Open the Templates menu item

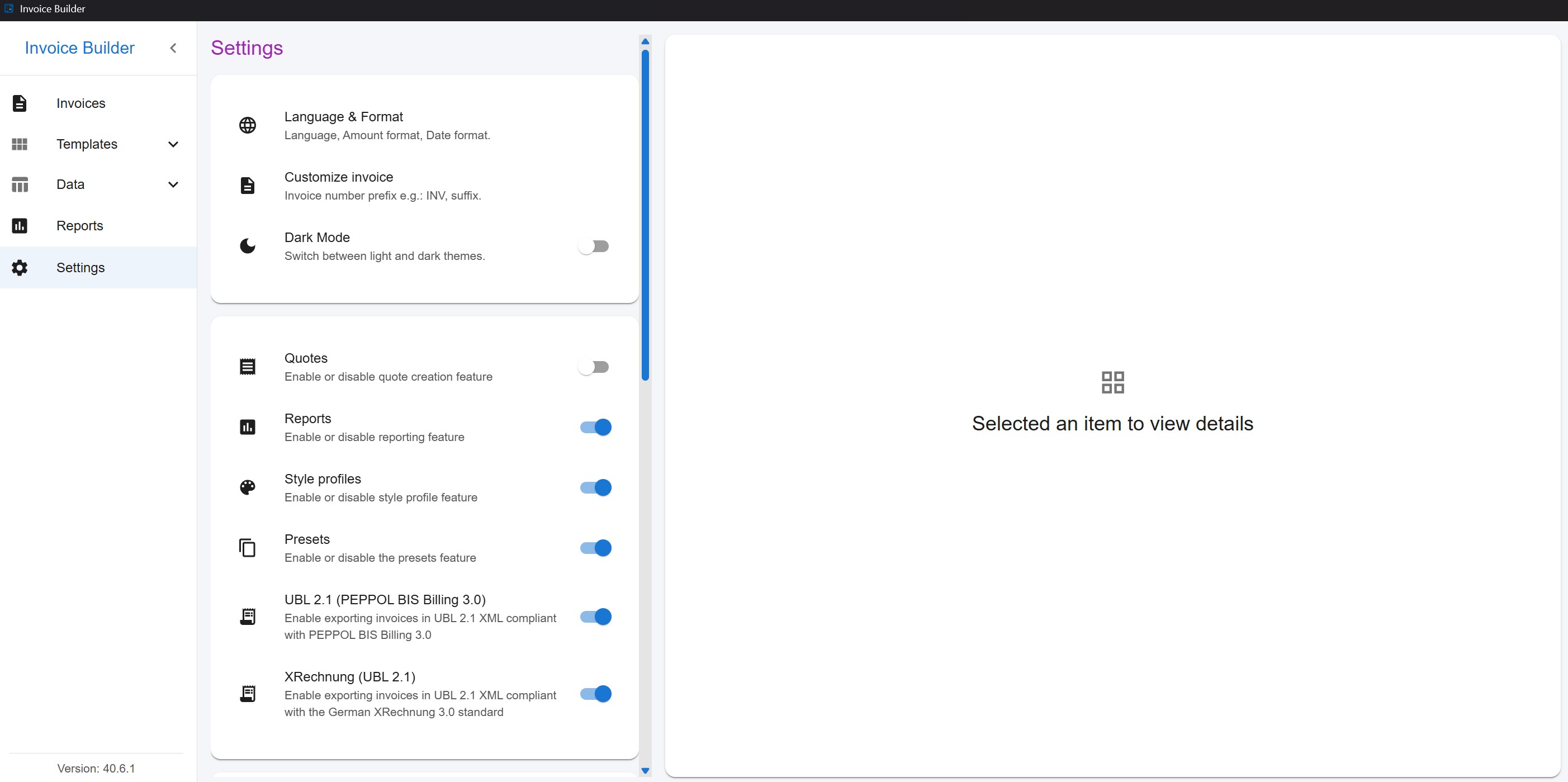click(x=98, y=144)
